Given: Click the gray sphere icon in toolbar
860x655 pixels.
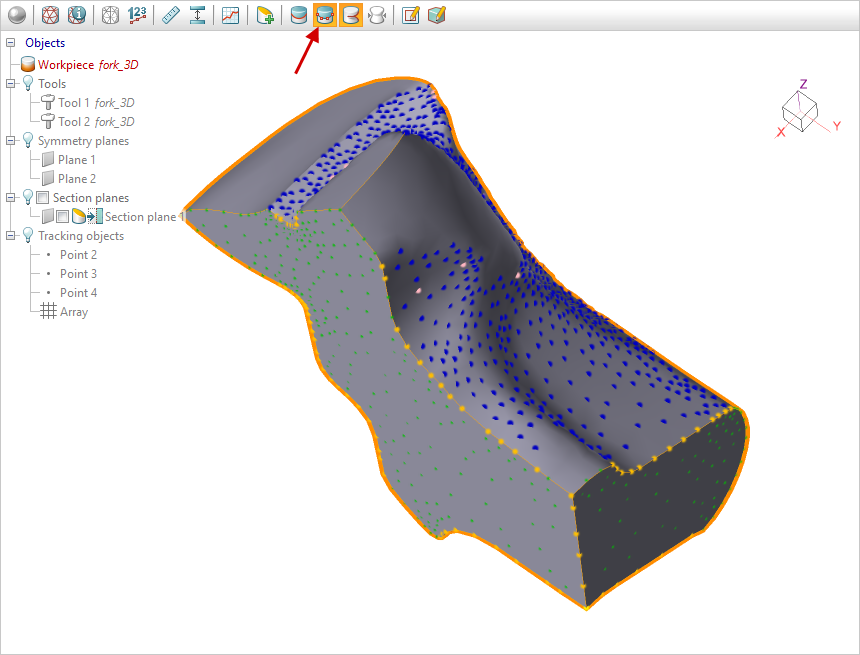Looking at the screenshot, I should pos(16,15).
